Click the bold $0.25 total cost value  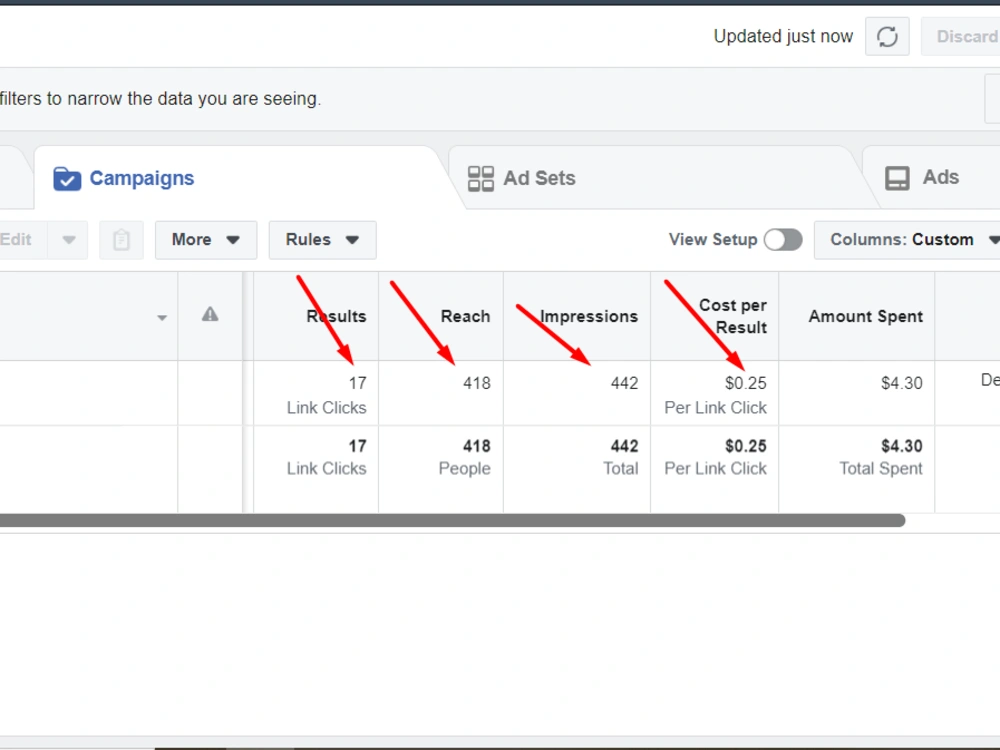point(746,446)
